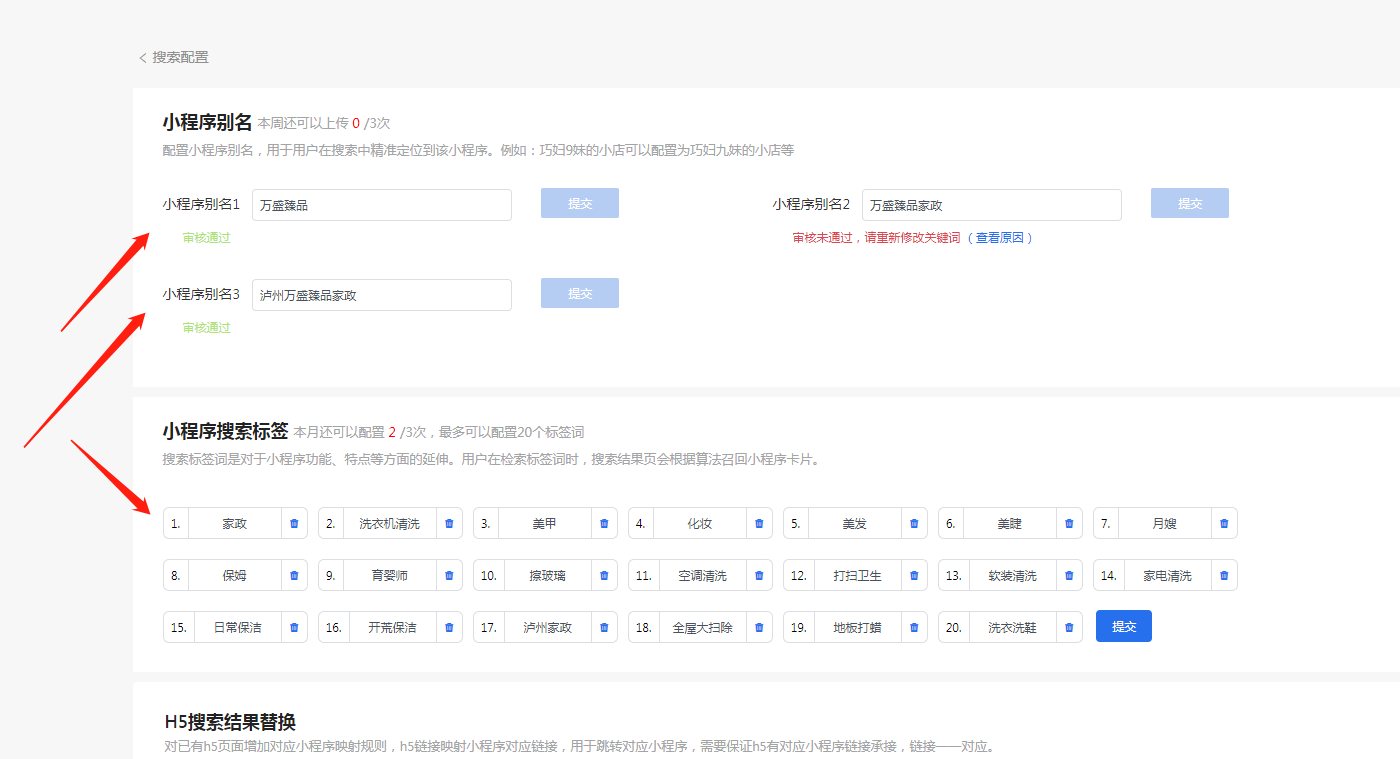Edit tag field 擦玻璃
Viewport: 1400px width, 759px height.
tap(548, 575)
